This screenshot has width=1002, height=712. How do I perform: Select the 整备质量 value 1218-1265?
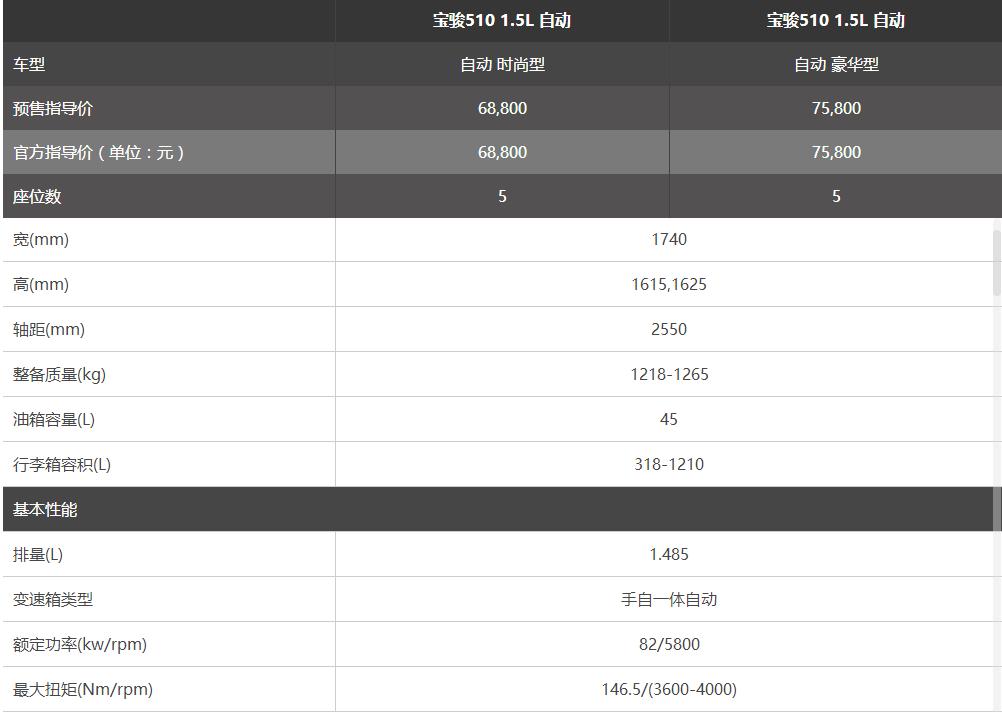(669, 374)
